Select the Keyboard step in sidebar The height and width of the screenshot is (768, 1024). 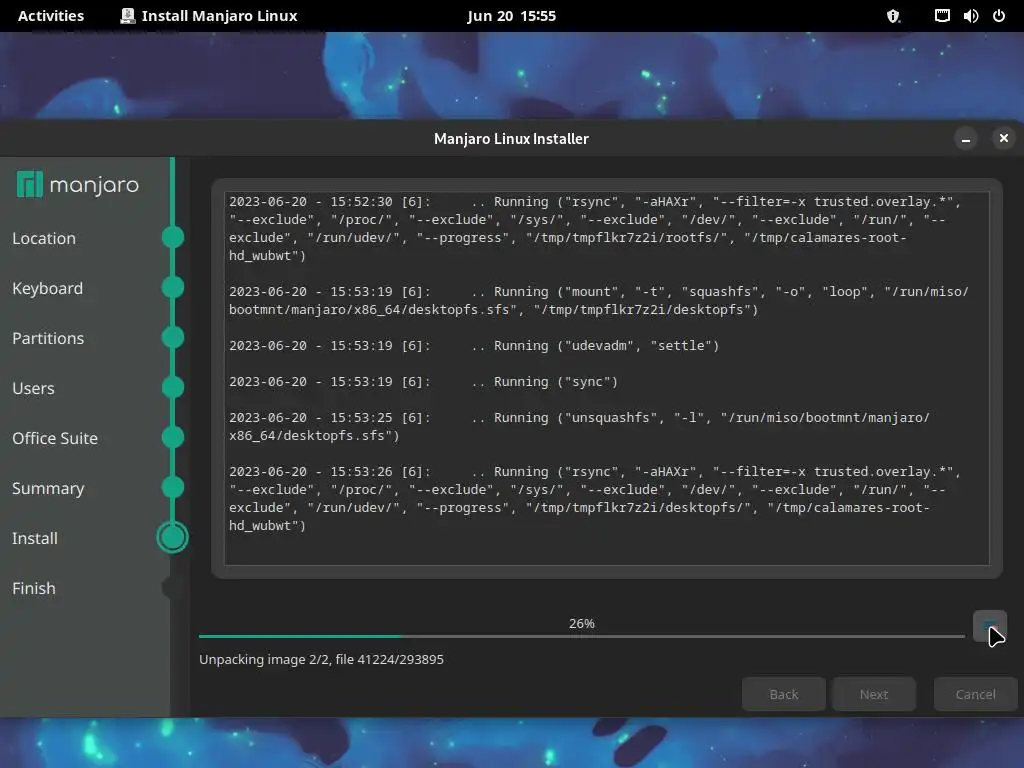tap(48, 288)
